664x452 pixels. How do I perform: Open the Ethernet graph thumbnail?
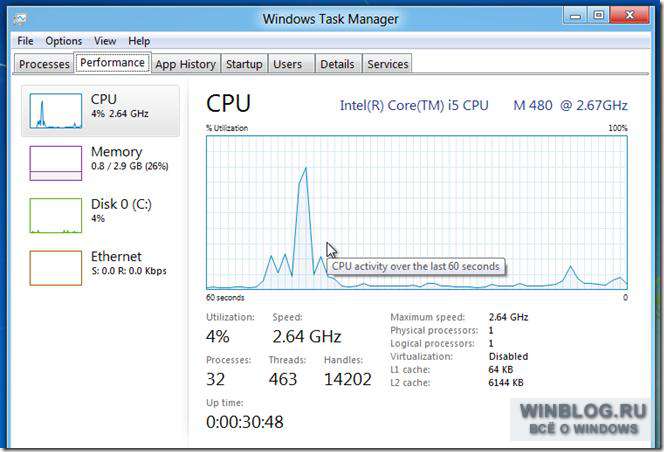point(55,268)
